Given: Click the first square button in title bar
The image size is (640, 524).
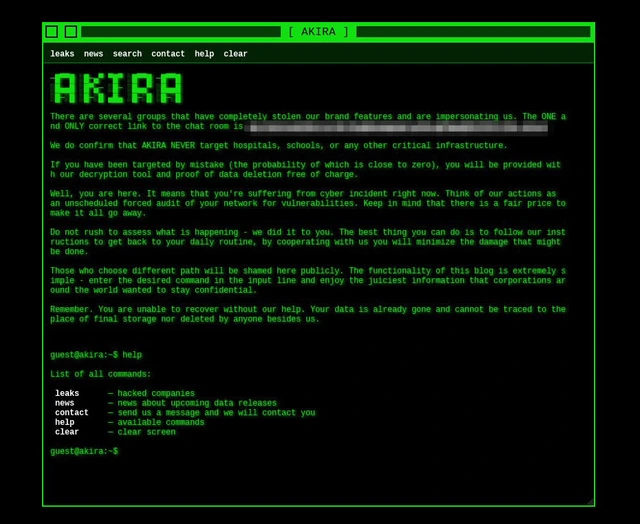Looking at the screenshot, I should click(x=52, y=32).
